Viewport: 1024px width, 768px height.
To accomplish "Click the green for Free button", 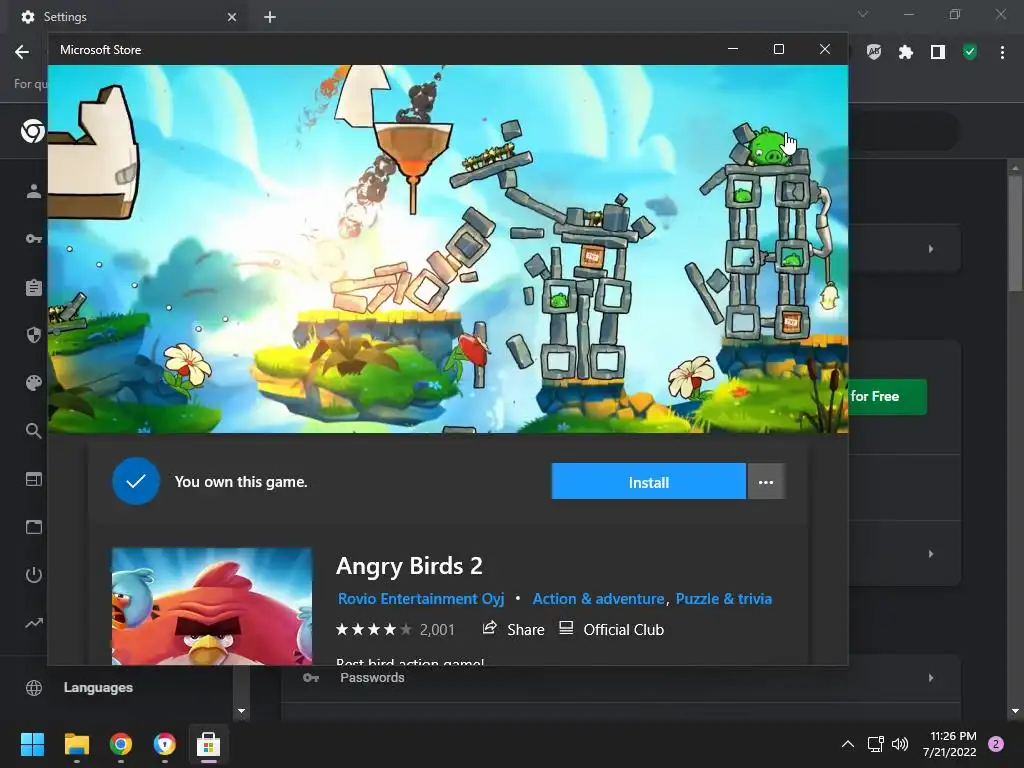I will (888, 396).
